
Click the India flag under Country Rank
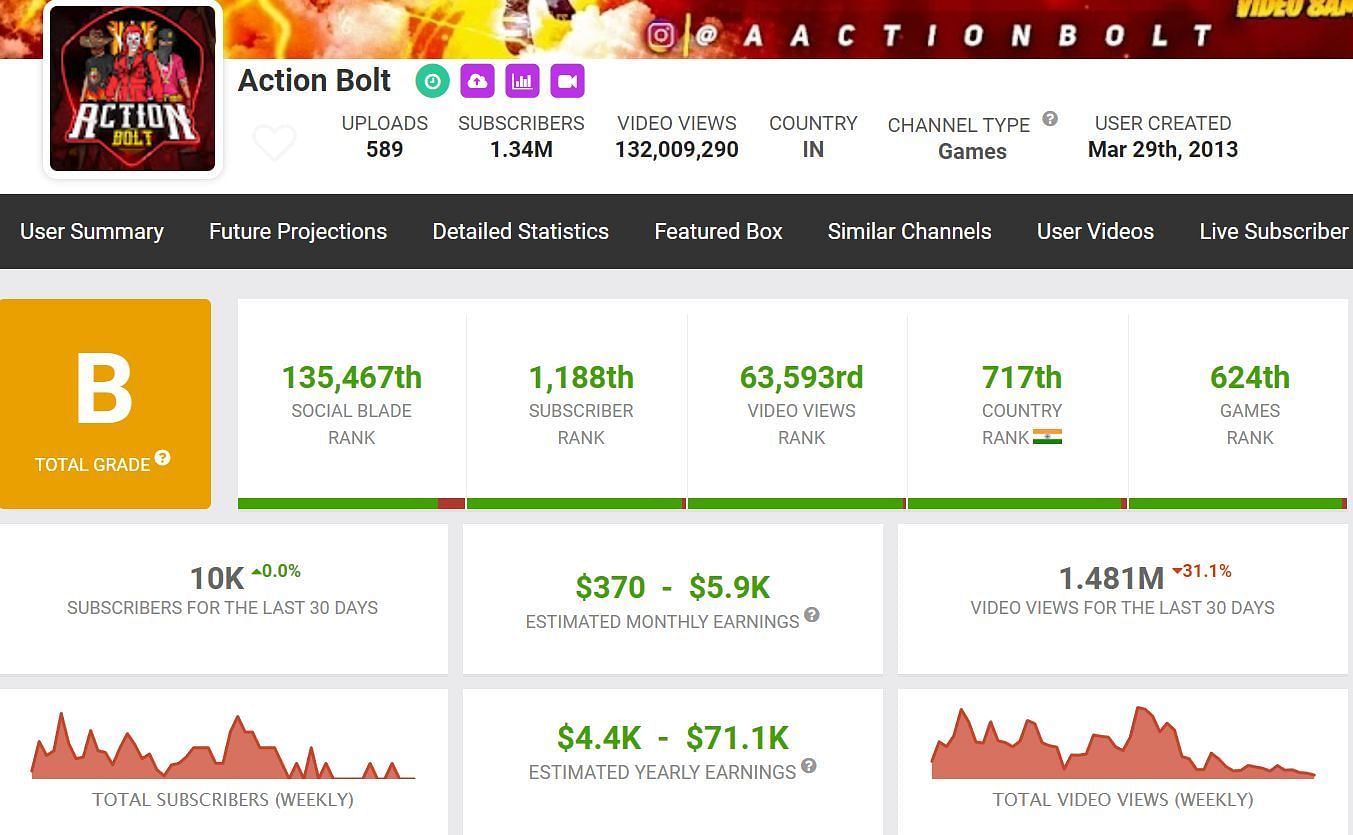pyautogui.click(x=1047, y=437)
